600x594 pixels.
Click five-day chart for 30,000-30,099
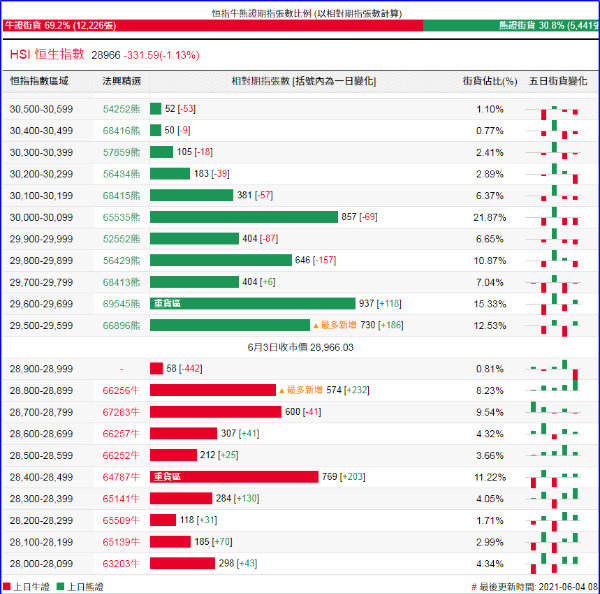click(x=553, y=217)
